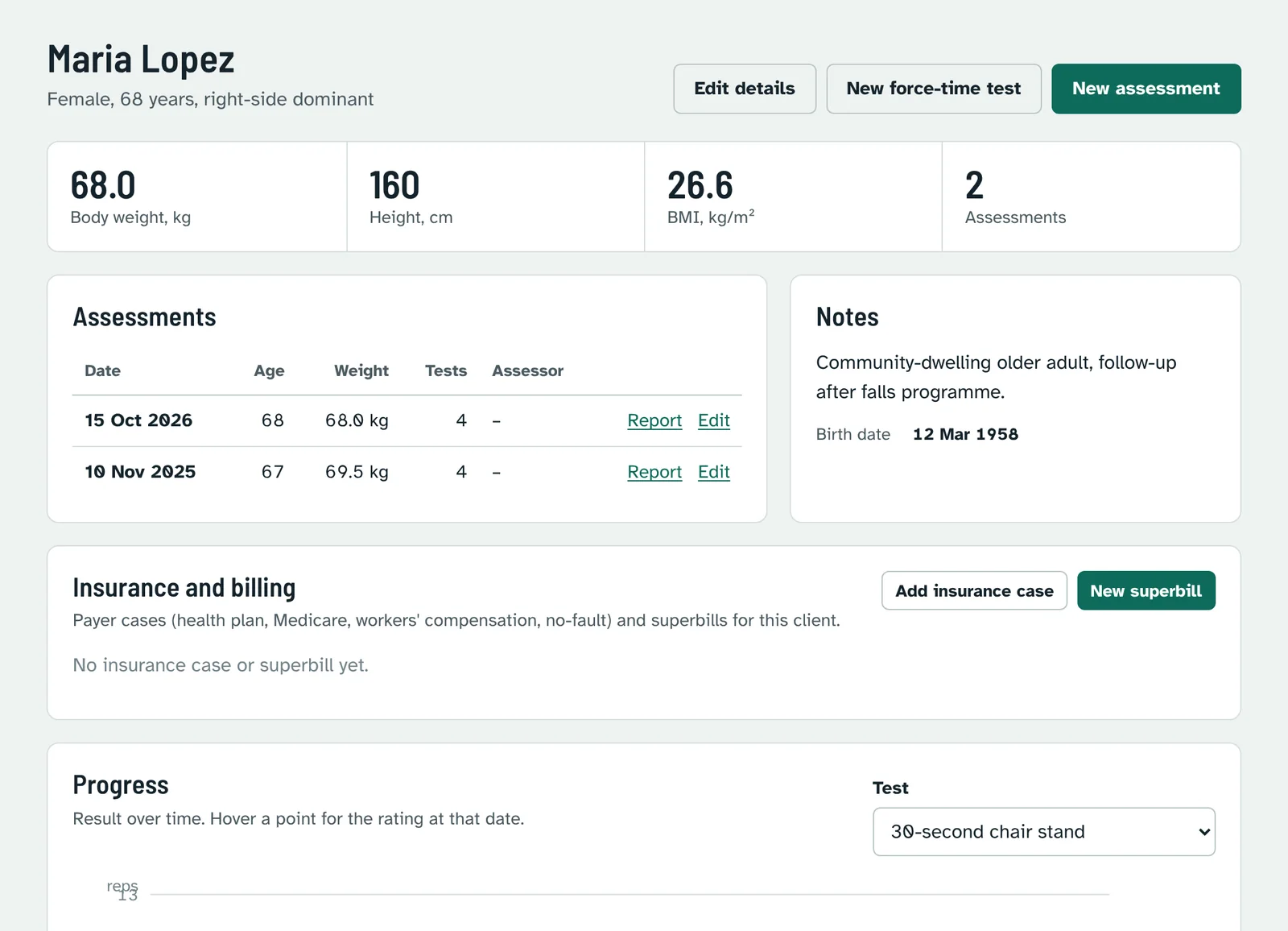Select the 10 Nov 2025 date cell

coord(140,472)
